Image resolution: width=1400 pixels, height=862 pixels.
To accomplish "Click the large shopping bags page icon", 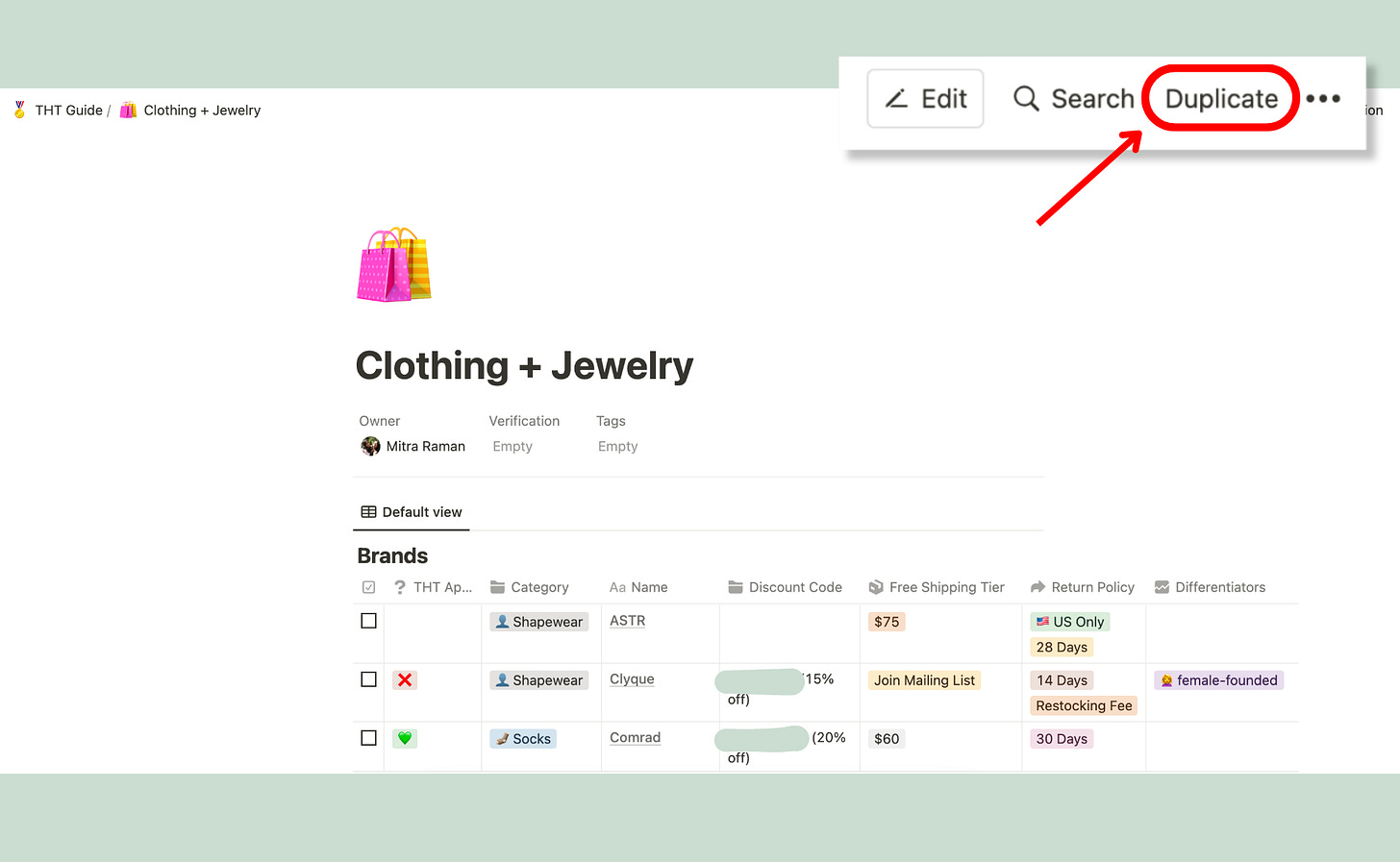I will tap(394, 265).
